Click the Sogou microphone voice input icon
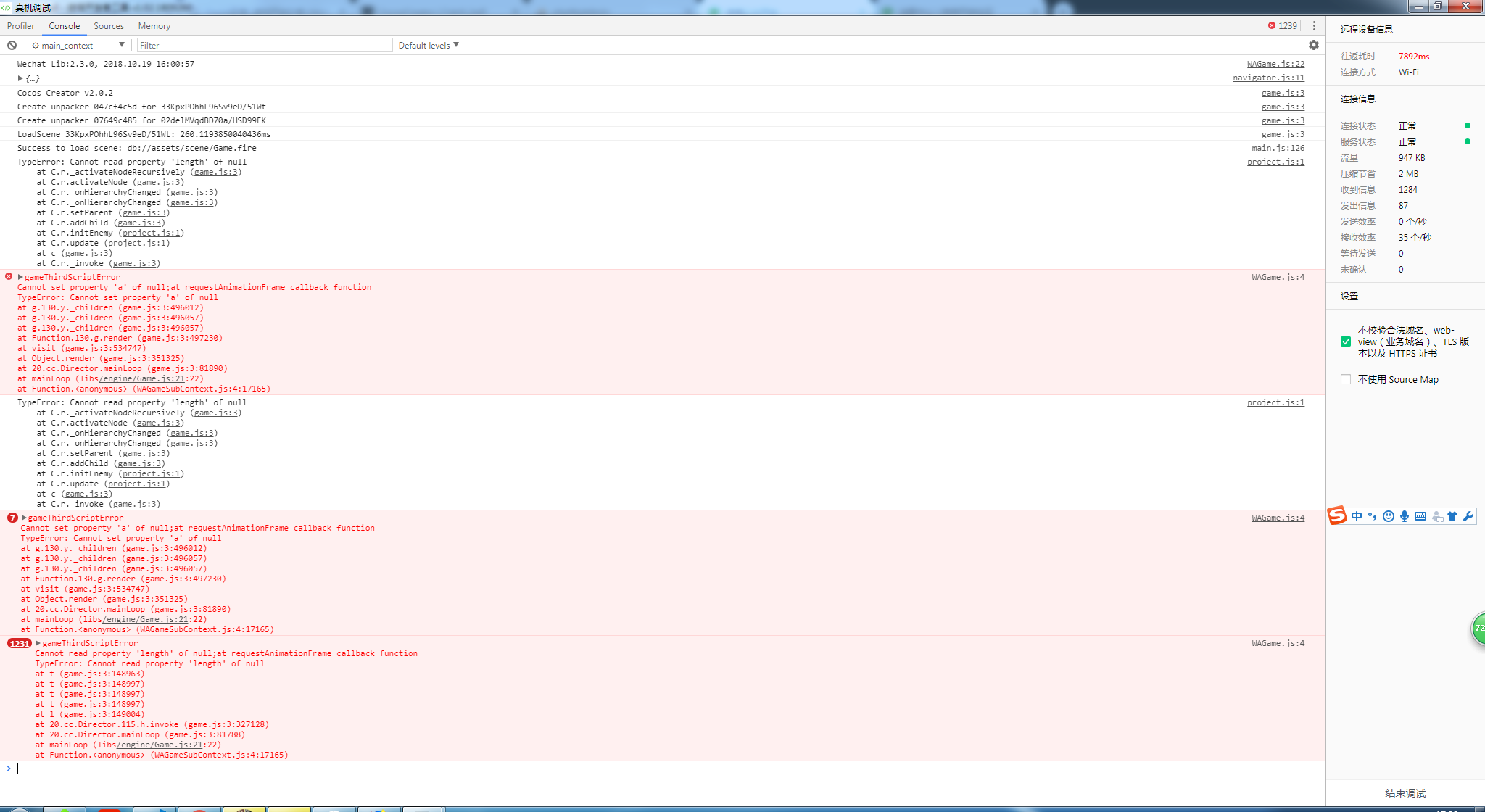Screen dimensions: 1485x812 [x=1405, y=516]
